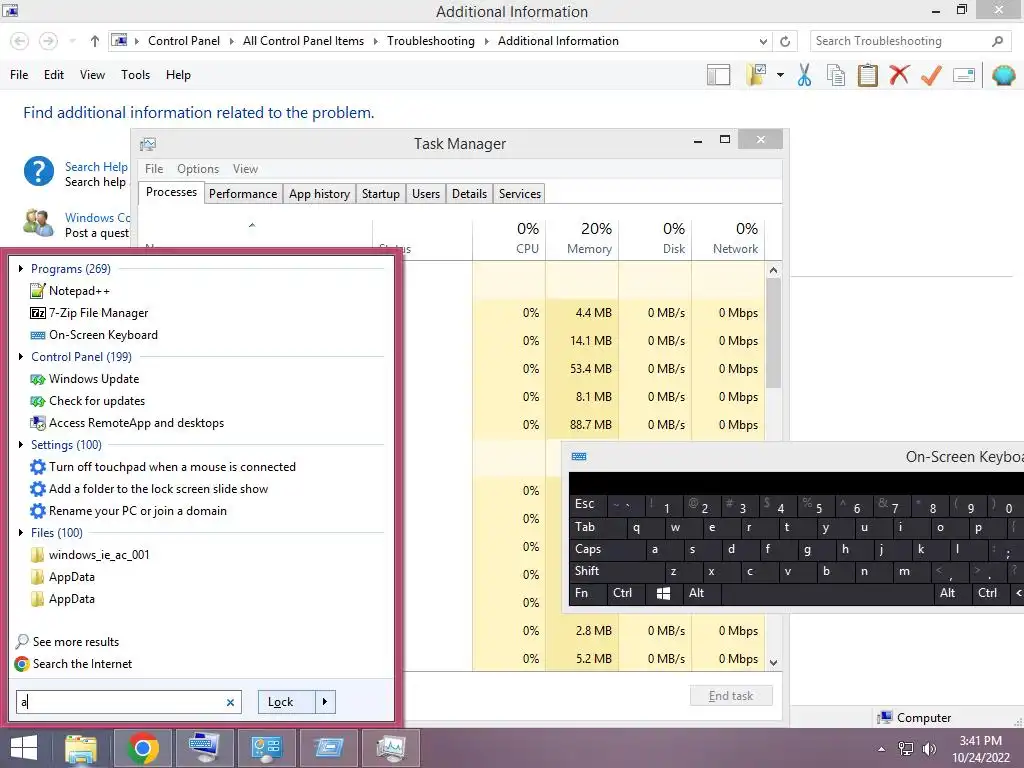Switch to Services tab

point(520,194)
